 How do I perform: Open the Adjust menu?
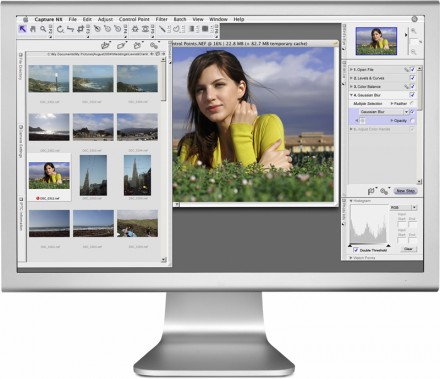(x=105, y=19)
